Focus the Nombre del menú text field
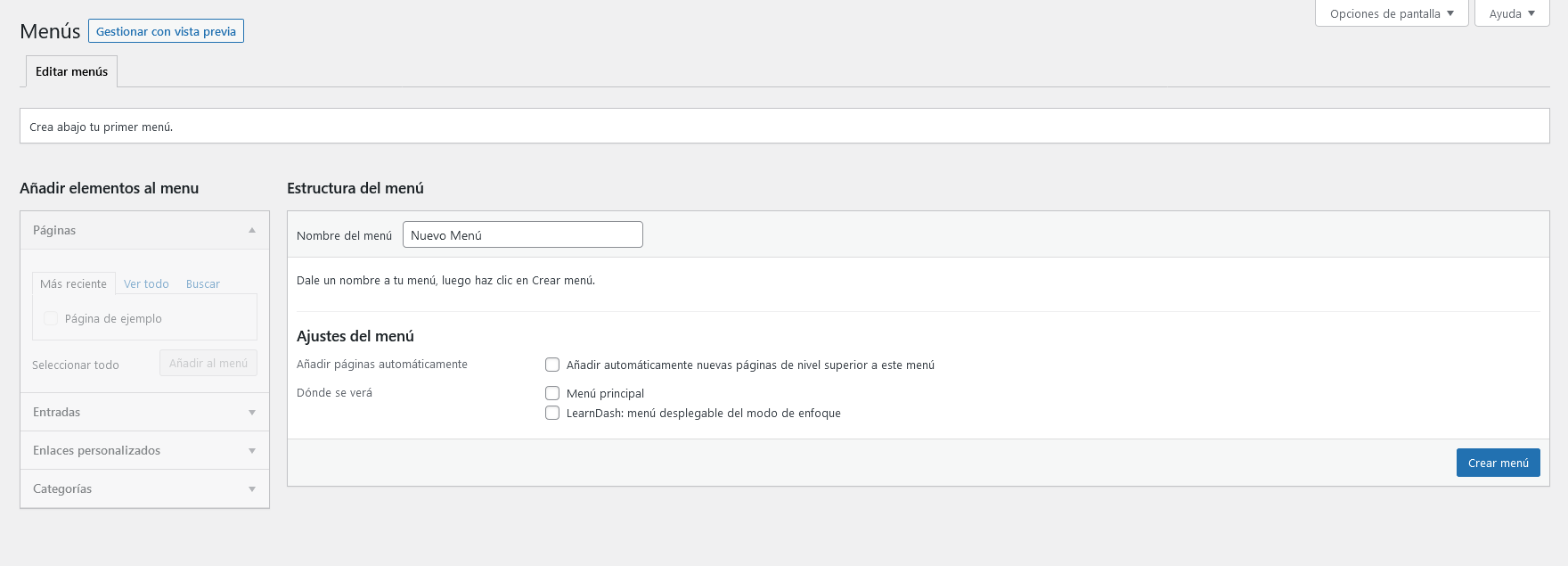This screenshot has width=1568, height=566. coord(522,235)
